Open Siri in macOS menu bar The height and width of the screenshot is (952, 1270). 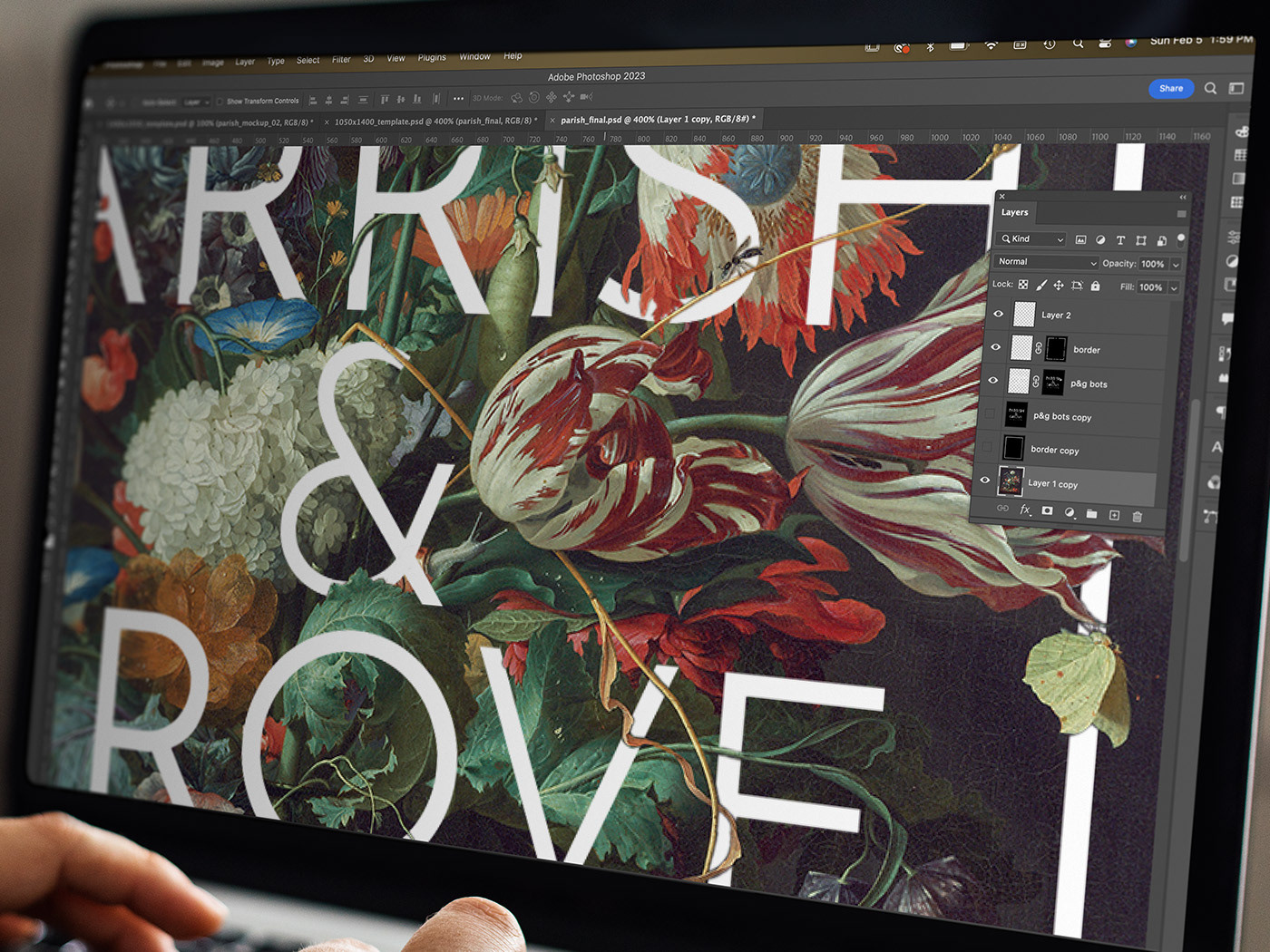pos(1131,42)
